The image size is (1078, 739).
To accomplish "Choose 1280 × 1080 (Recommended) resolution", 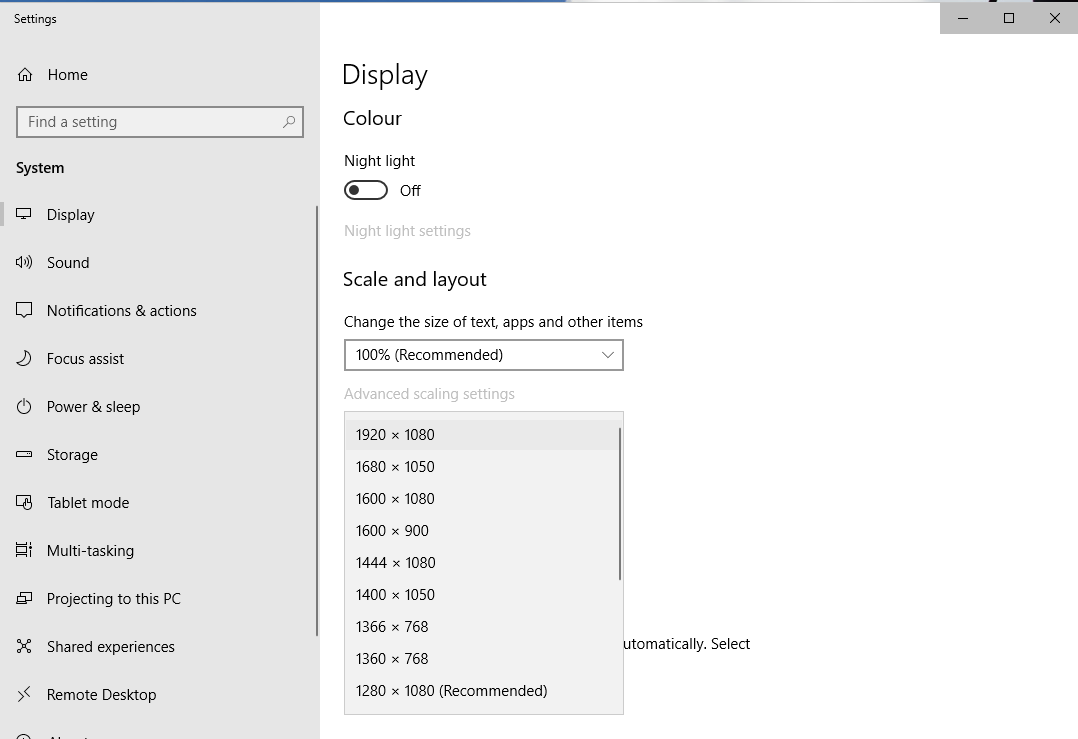I will (x=451, y=691).
